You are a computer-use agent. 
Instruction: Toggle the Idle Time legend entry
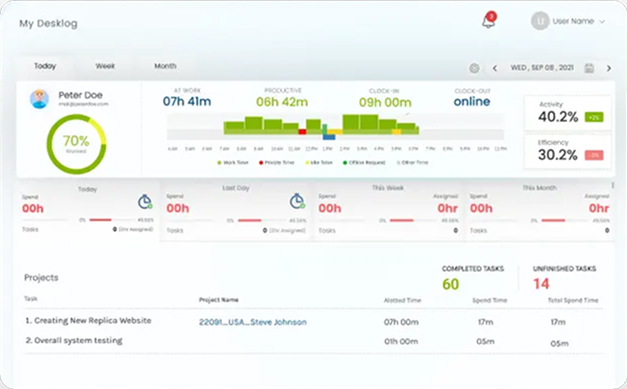click(x=319, y=163)
